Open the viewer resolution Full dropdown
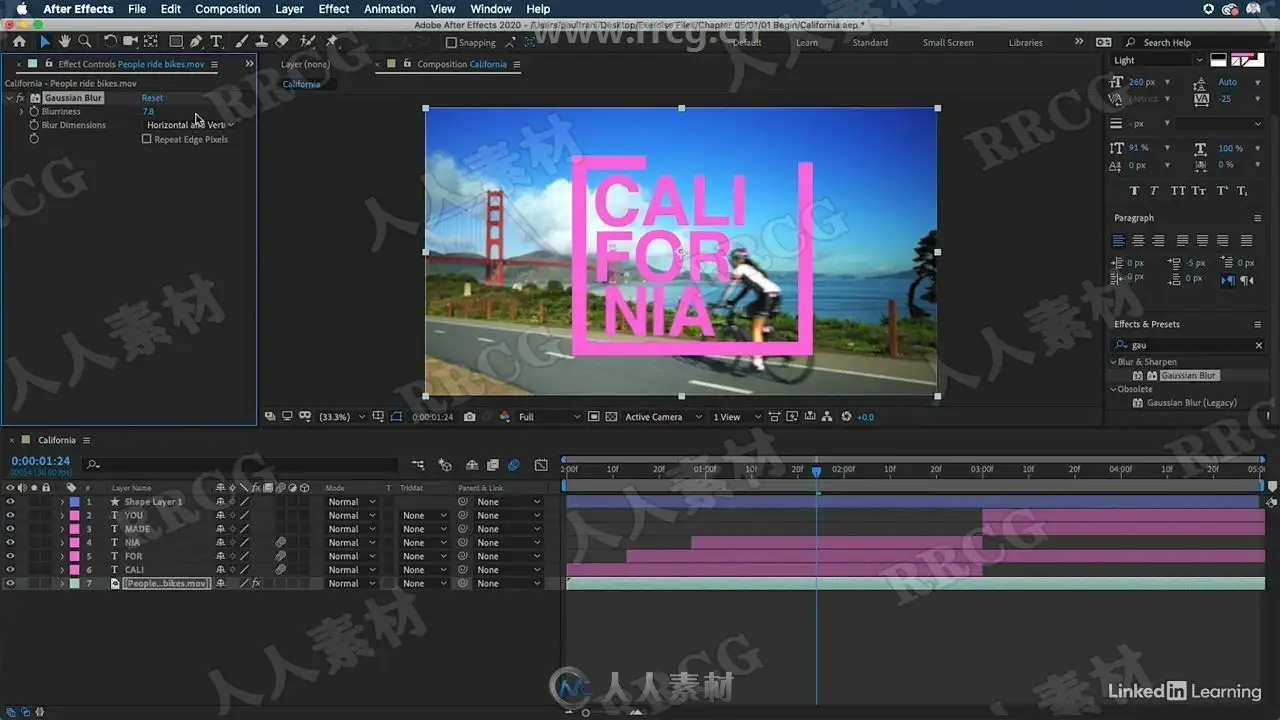Image resolution: width=1280 pixels, height=720 pixels. (548, 417)
